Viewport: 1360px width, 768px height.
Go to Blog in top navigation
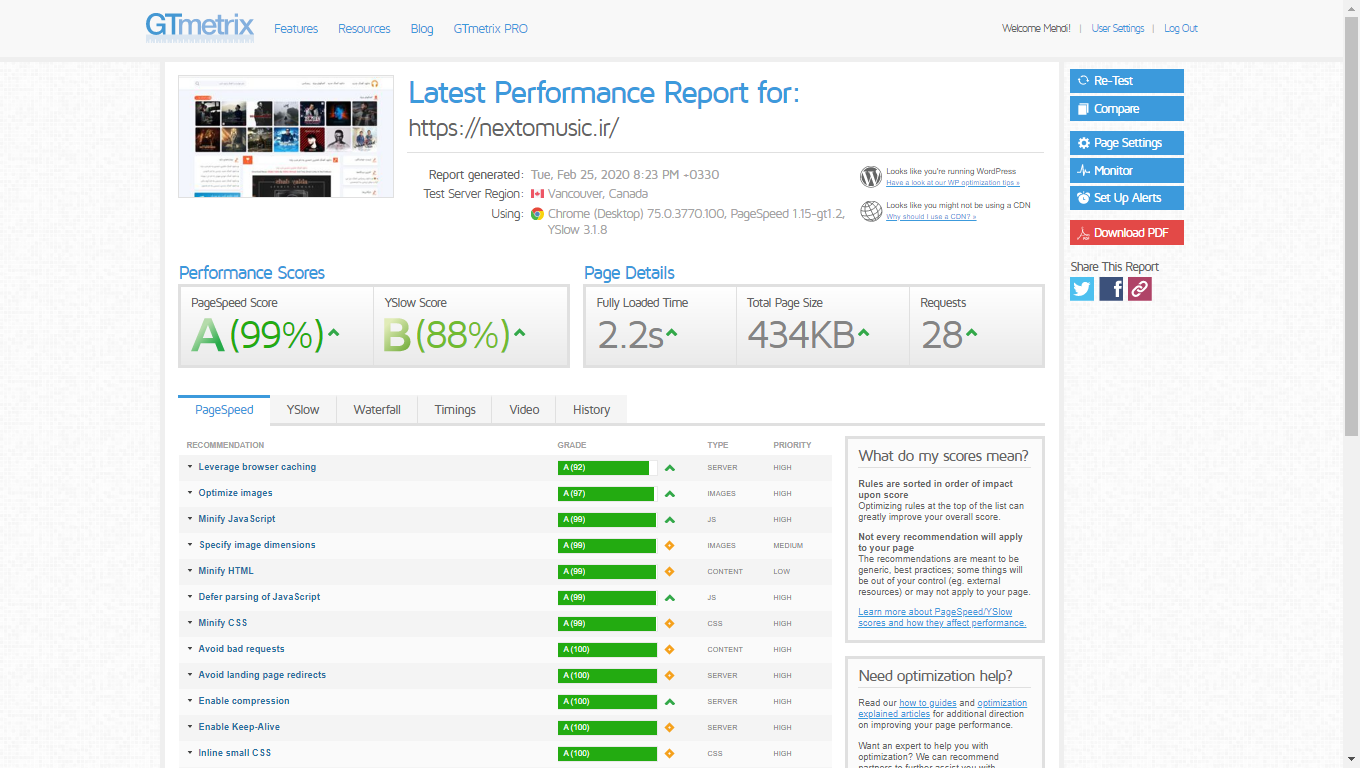422,29
